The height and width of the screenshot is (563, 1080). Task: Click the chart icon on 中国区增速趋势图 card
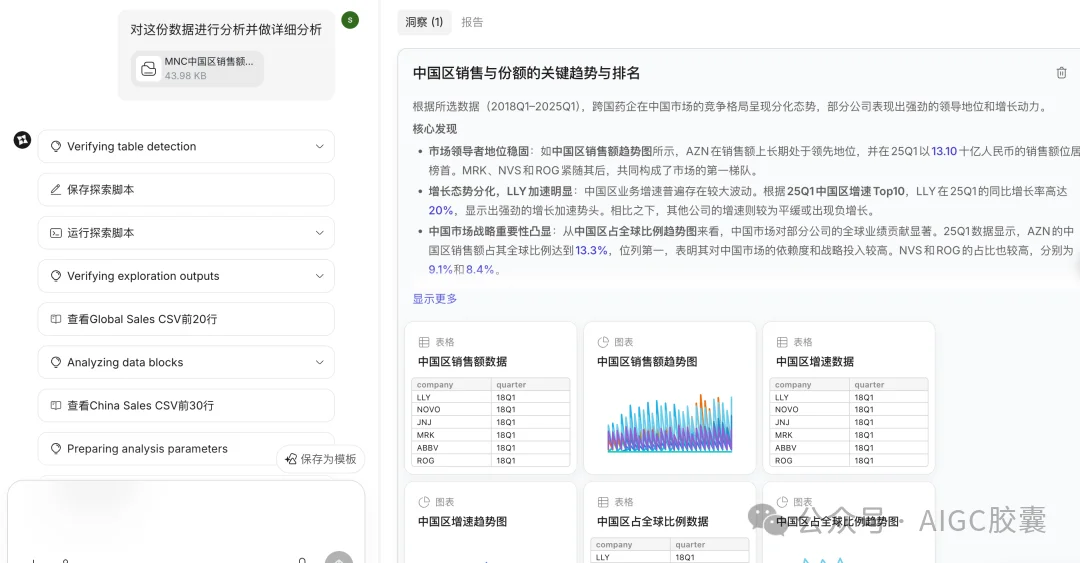[x=424, y=502]
